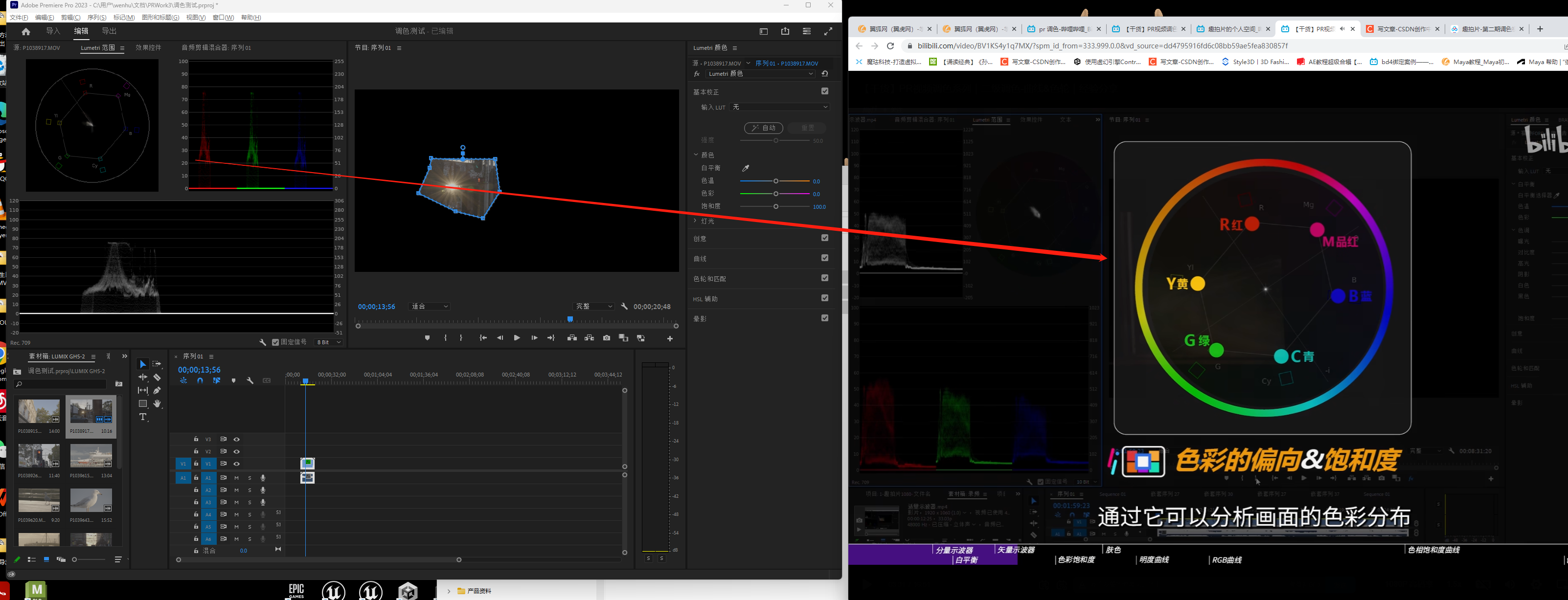1568x600 pixels.
Task: Click Export Frame camera icon
Action: click(x=606, y=338)
